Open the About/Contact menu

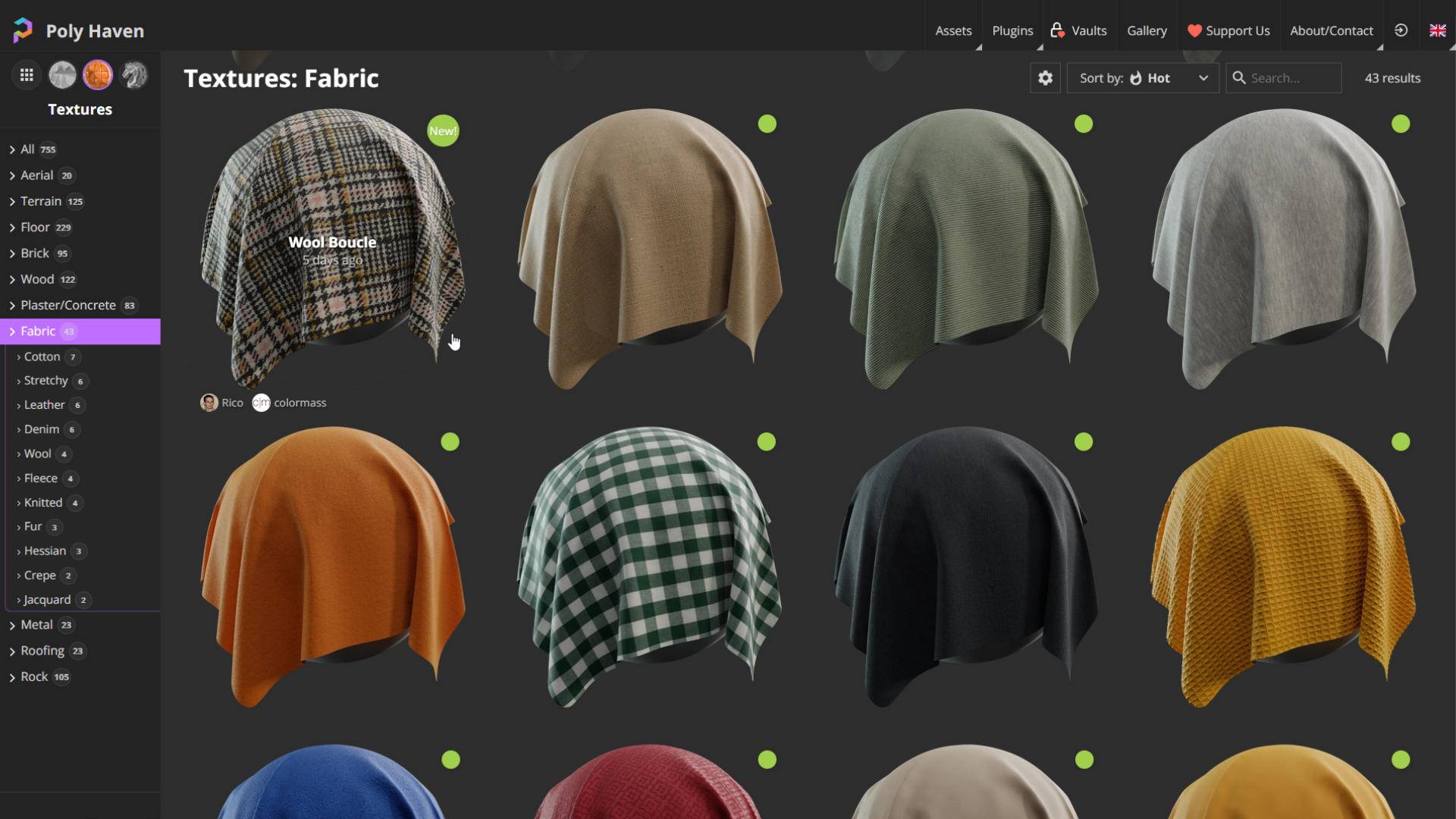[1332, 31]
